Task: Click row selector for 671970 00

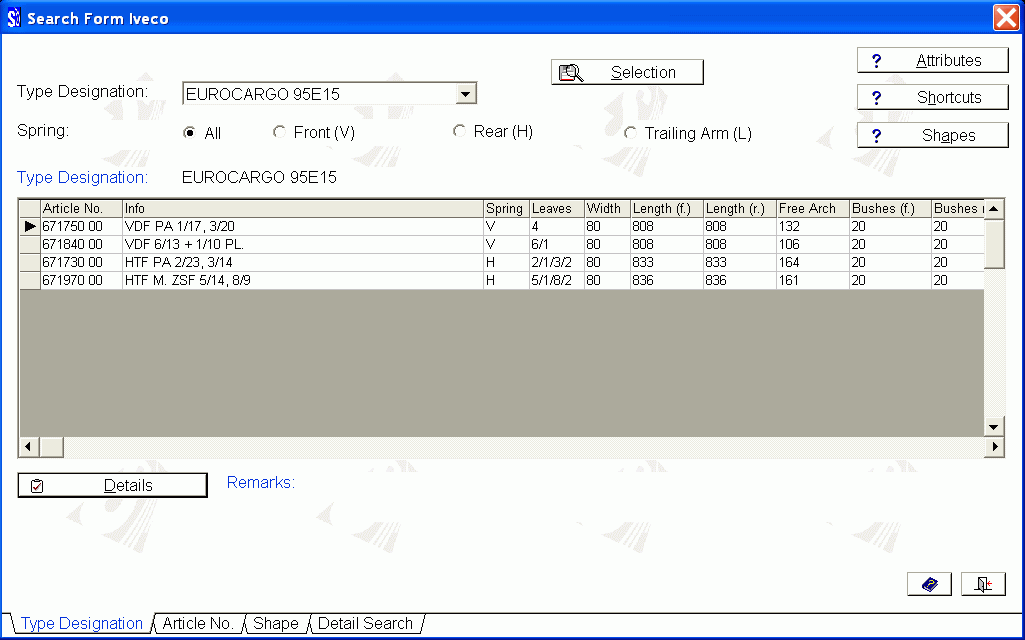Action: pos(30,280)
